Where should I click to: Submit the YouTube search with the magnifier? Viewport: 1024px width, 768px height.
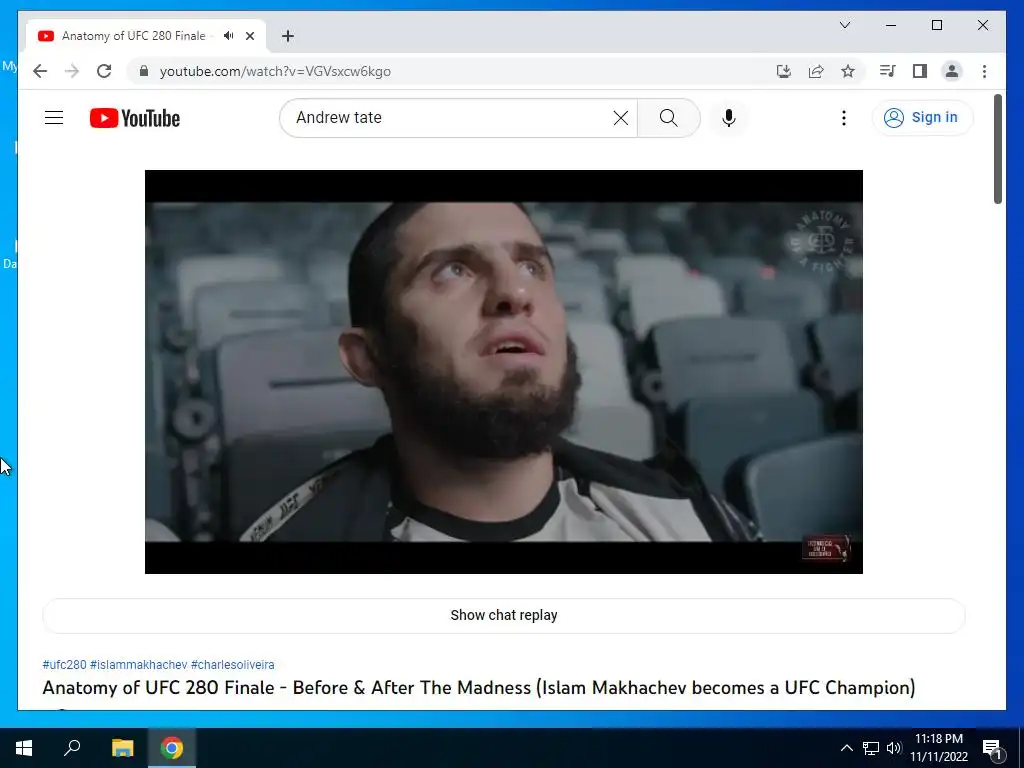[x=669, y=118]
